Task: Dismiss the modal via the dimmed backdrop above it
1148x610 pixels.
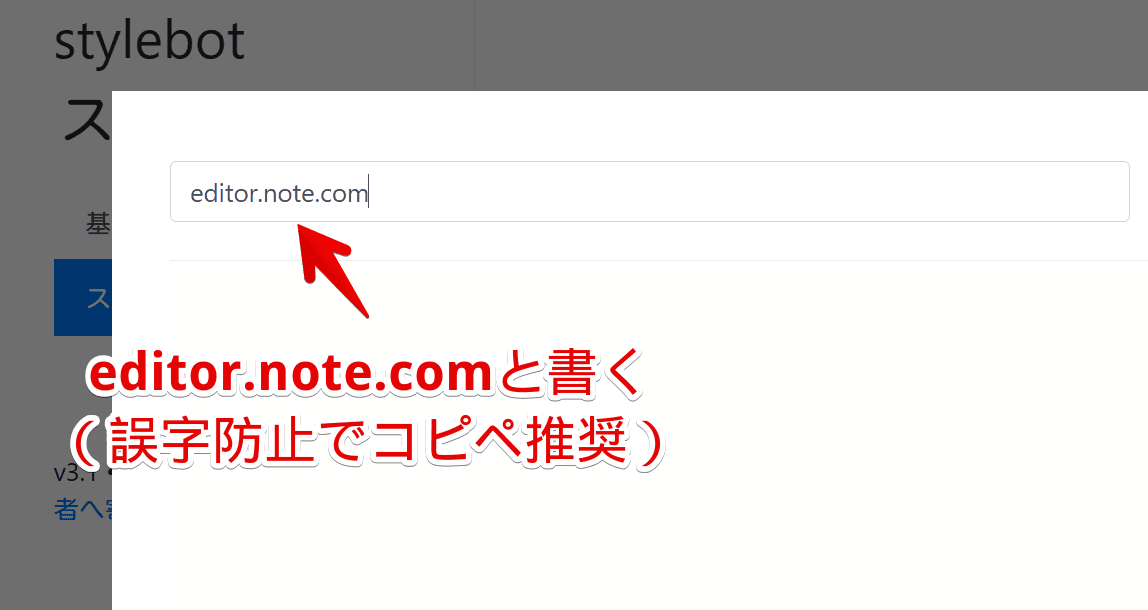Action: pos(805,44)
